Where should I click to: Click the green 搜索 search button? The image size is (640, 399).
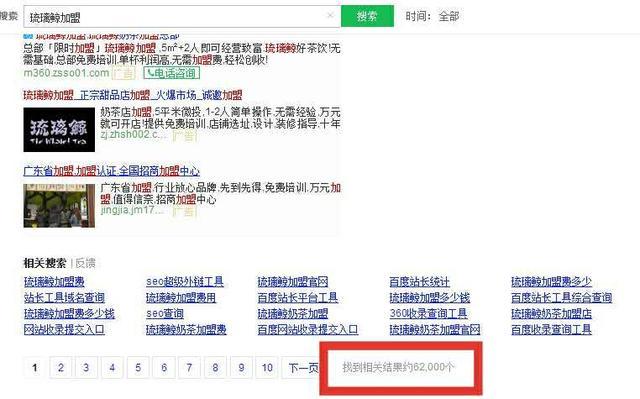pyautogui.click(x=367, y=16)
